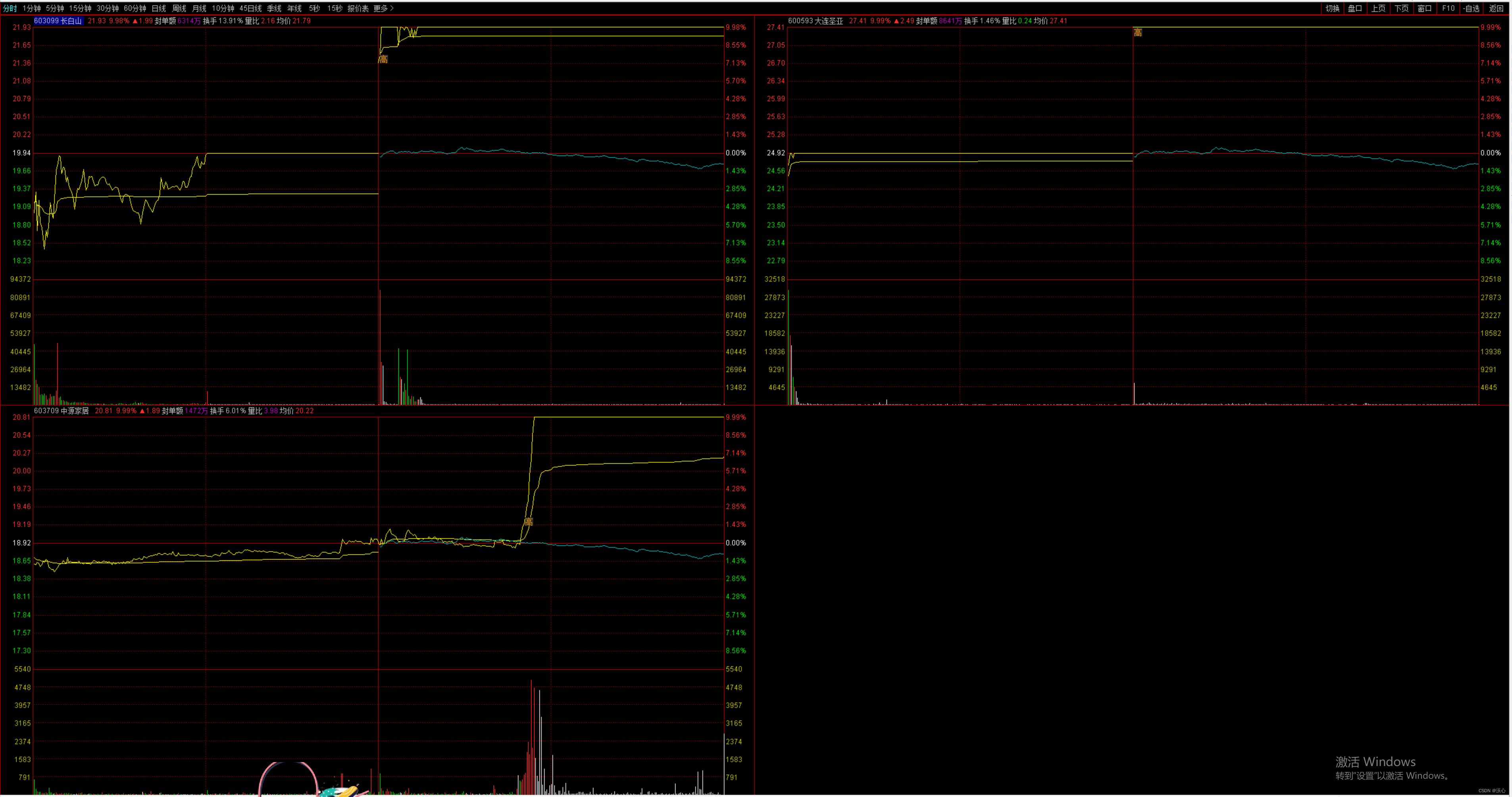This screenshot has height=797, width=1512.
Task: Click 中源家居 量比 value 3.98
Action: [271, 411]
